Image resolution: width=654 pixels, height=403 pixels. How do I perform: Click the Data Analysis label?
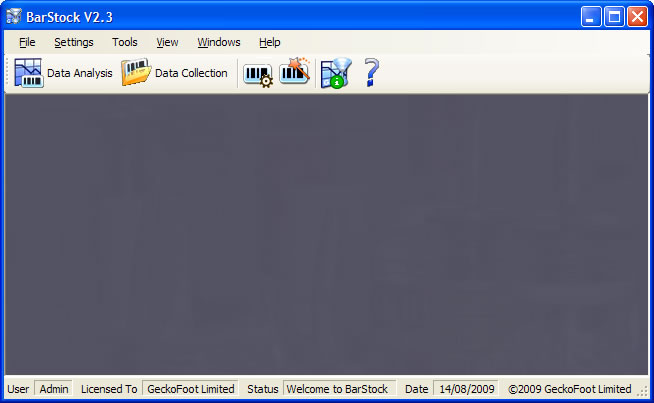[80, 73]
